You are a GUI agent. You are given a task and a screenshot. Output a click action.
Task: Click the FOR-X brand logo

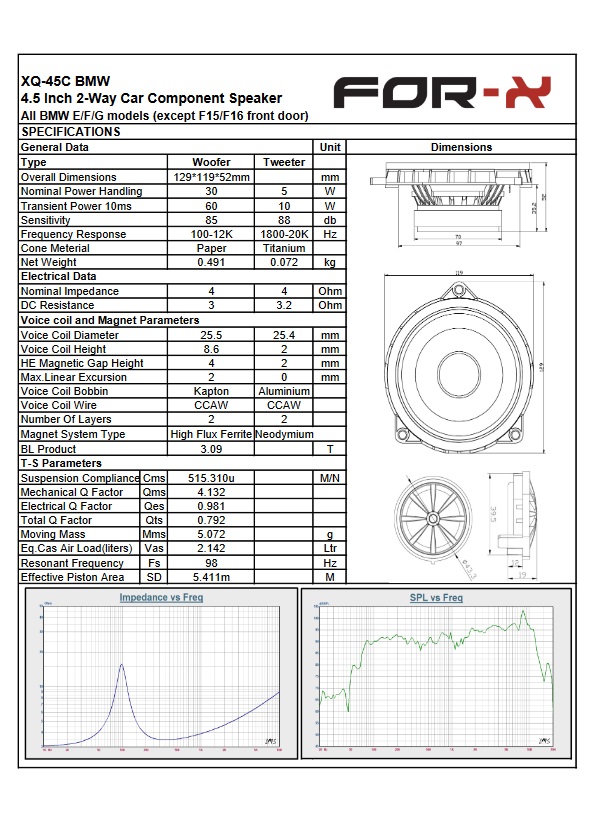pos(442,92)
